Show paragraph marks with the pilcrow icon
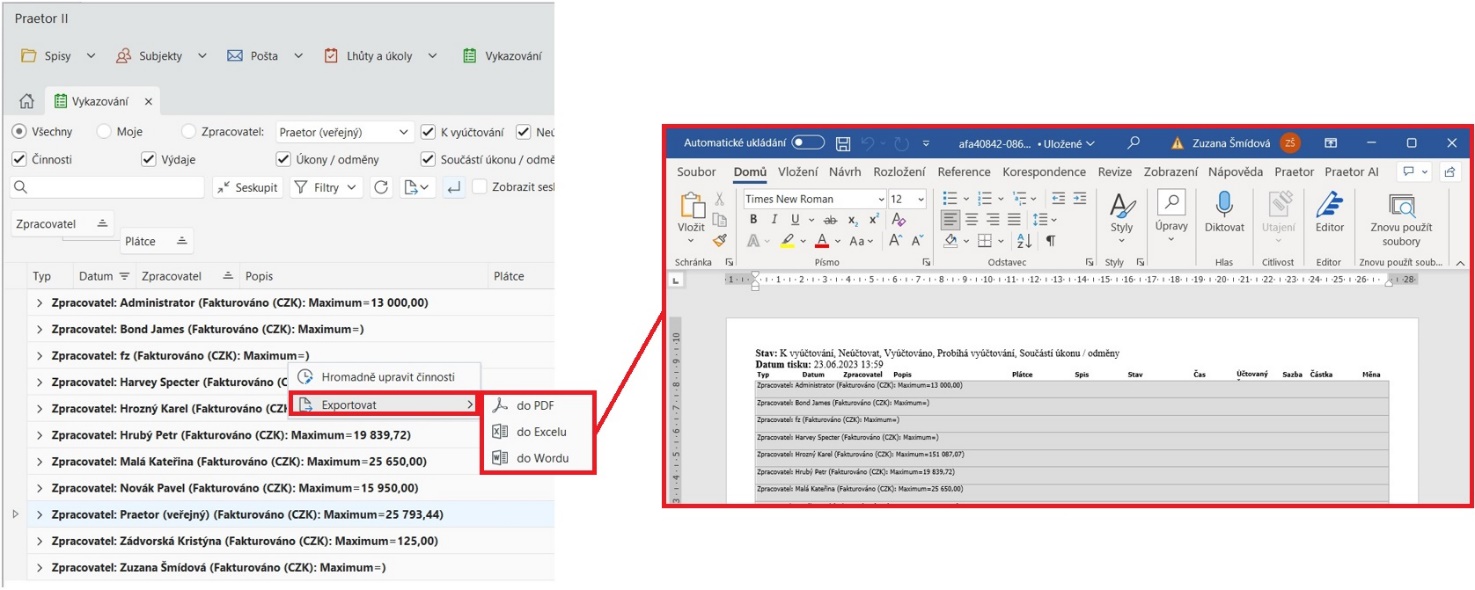The height and width of the screenshot is (590, 1475). coord(1050,241)
